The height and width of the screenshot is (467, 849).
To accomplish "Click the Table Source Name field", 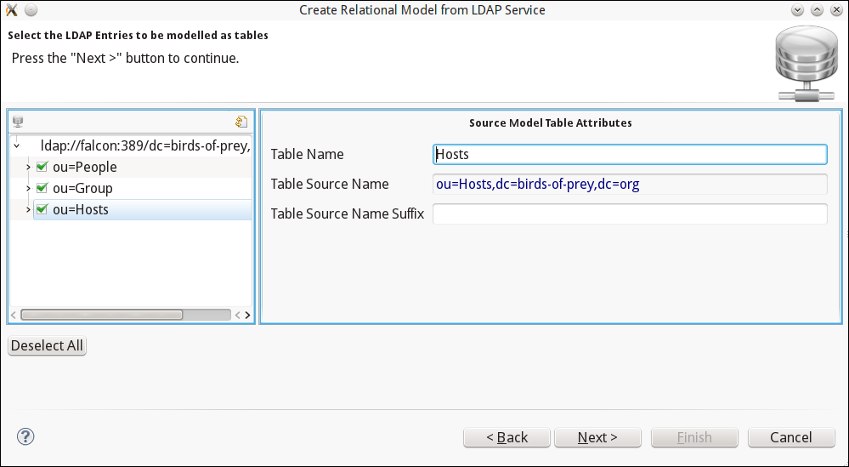I will pyautogui.click(x=630, y=184).
